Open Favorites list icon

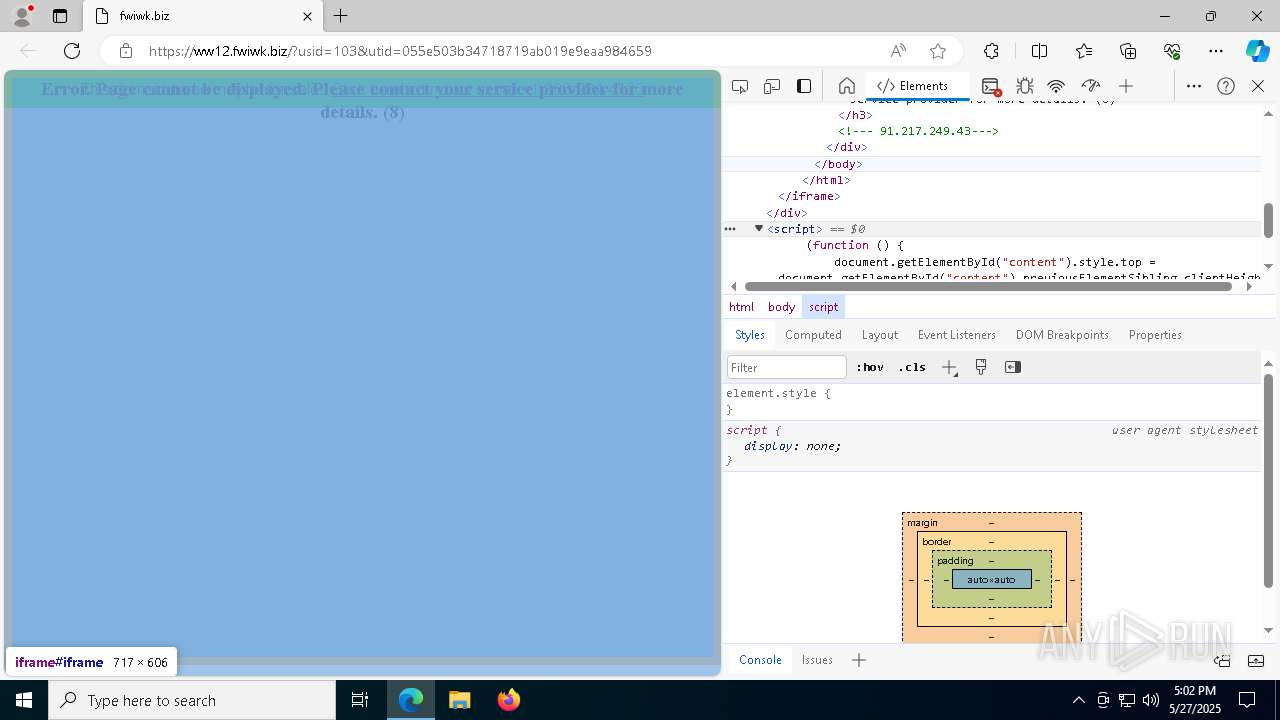(1084, 51)
